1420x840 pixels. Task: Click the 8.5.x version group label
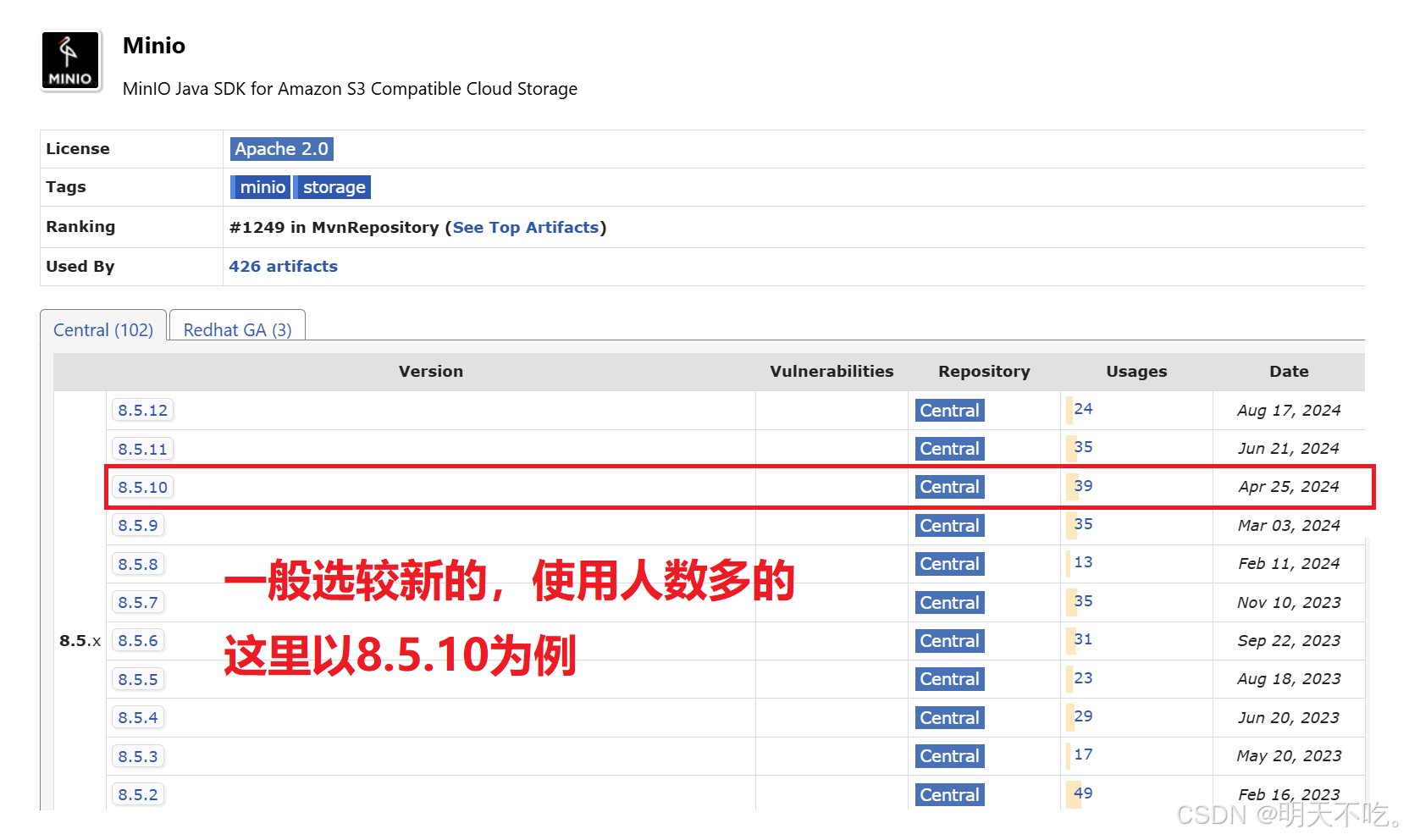(x=80, y=641)
